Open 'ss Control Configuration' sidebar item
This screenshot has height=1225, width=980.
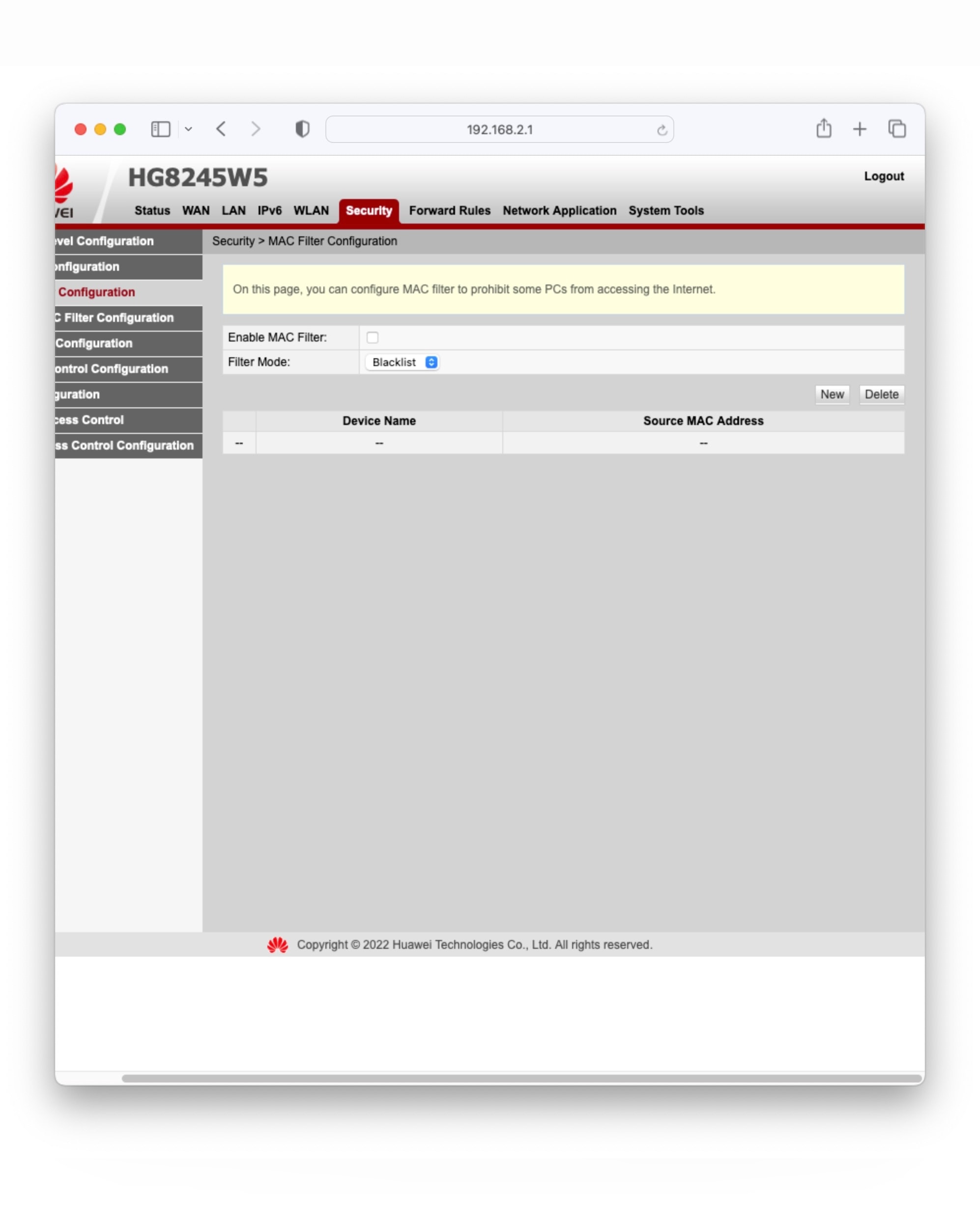[x=128, y=446]
